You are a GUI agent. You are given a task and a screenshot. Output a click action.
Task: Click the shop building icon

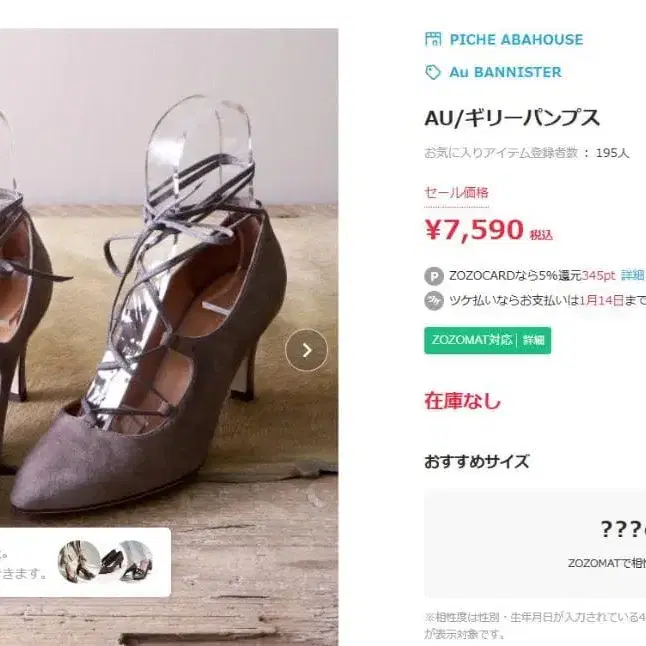[433, 40]
